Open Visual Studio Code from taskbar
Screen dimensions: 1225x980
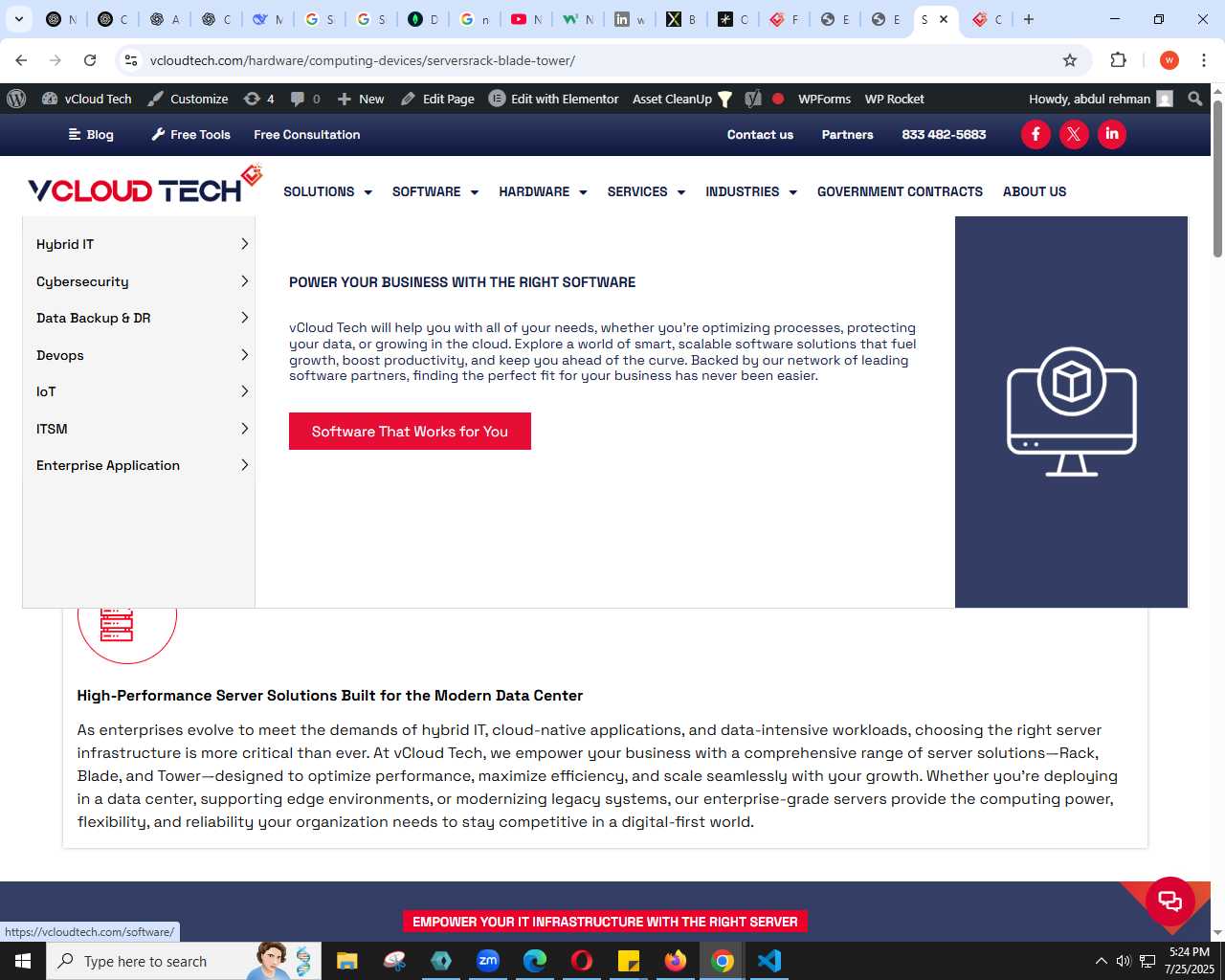click(768, 960)
